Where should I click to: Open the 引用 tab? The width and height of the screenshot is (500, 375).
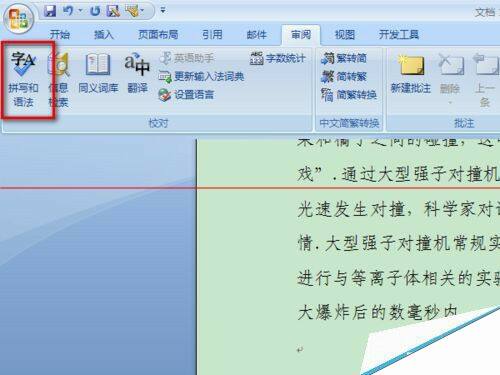(x=212, y=34)
